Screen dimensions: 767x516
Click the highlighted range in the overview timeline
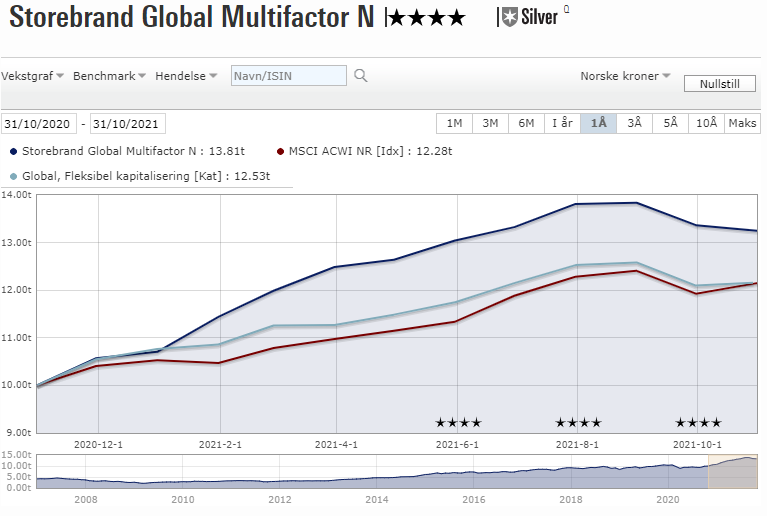(x=733, y=471)
